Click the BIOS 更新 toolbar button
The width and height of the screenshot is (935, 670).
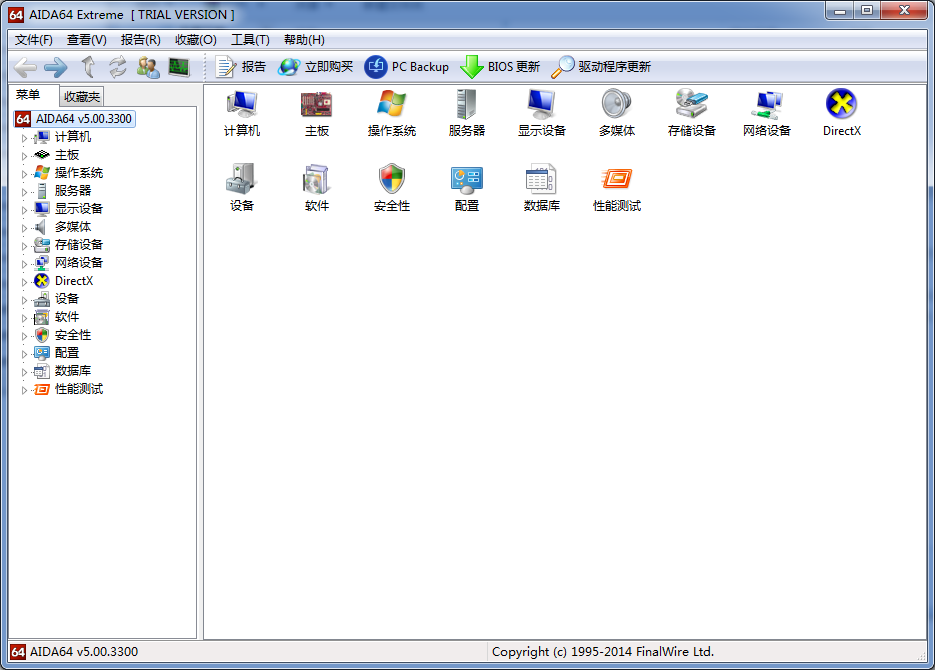tap(500, 67)
